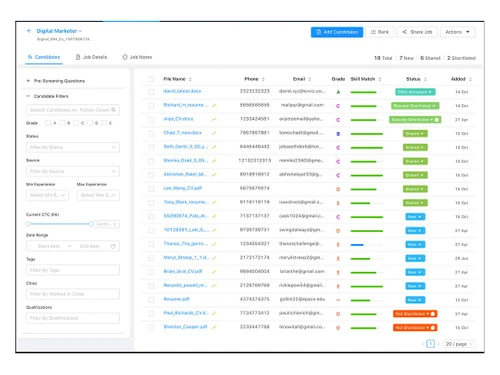Image resolution: width=500 pixels, height=375 pixels.
Task: Click the Not Shortlisted info icon for Sheldon_Cooper
Action: point(433,328)
